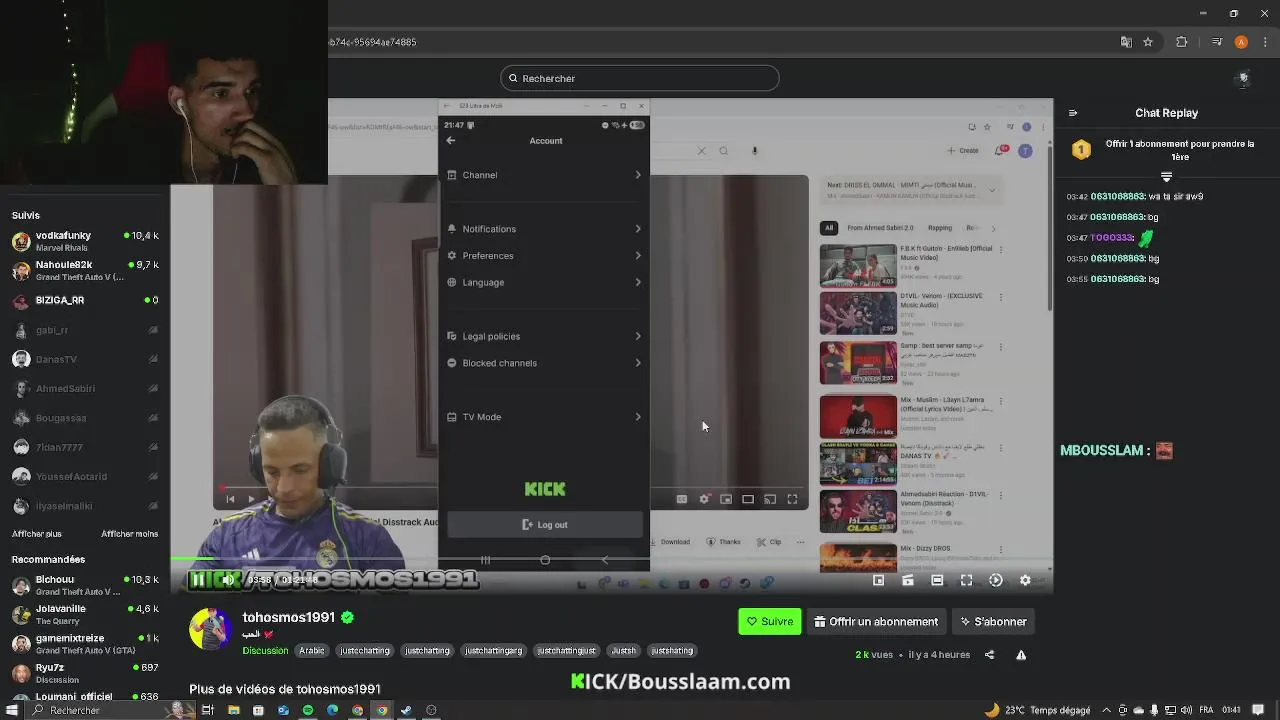Screen dimensions: 1280x720
Task: Expand Preferences row in Account menu
Action: click(x=545, y=256)
